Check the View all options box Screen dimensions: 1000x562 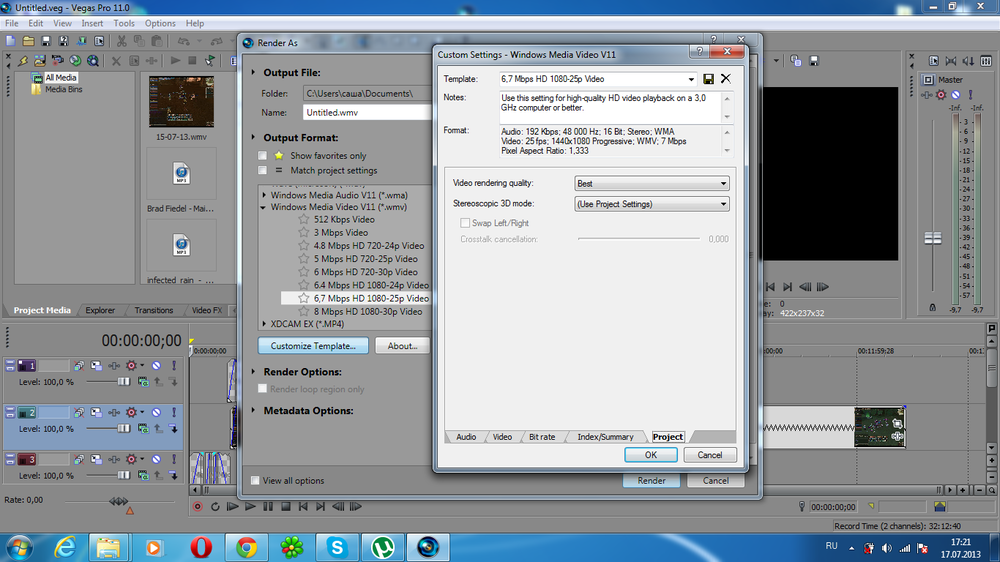coord(256,481)
